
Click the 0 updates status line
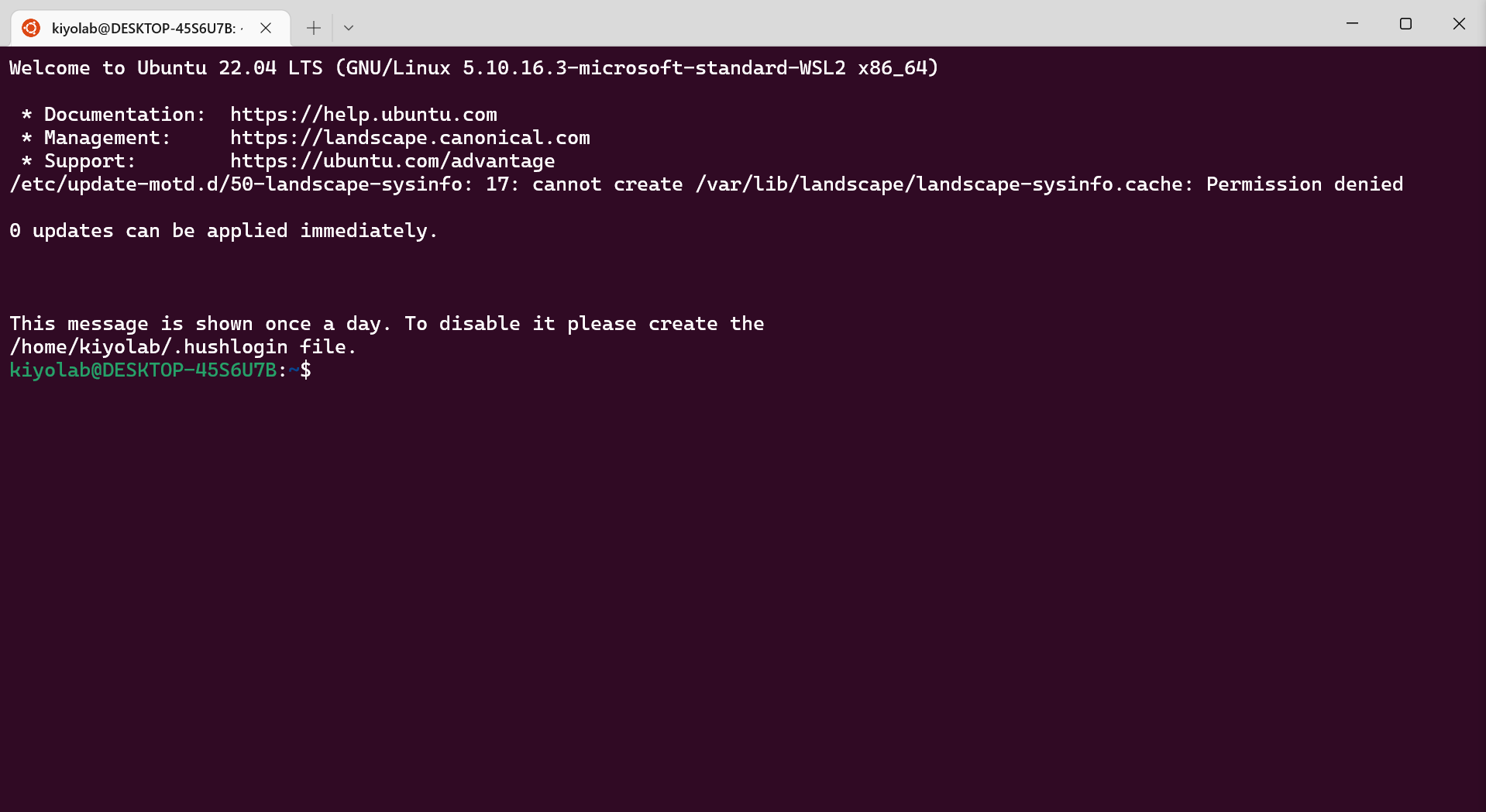(222, 230)
